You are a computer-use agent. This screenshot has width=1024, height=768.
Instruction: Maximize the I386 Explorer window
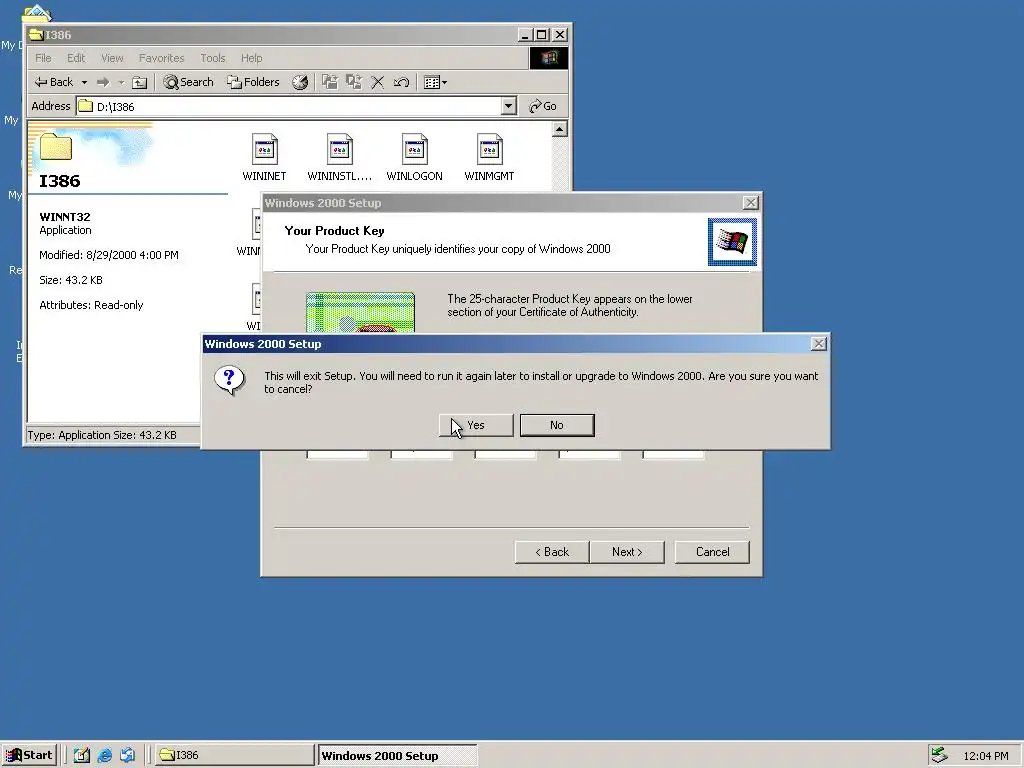click(542, 35)
